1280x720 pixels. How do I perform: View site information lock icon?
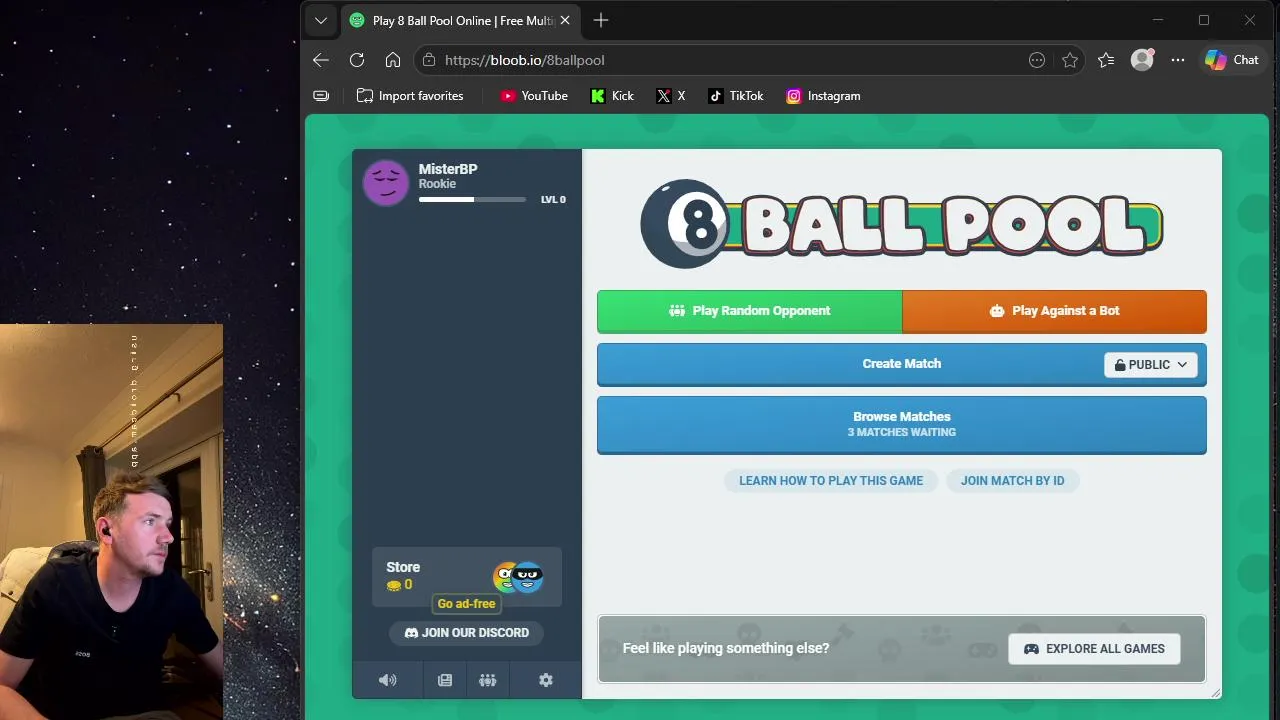pyautogui.click(x=429, y=60)
